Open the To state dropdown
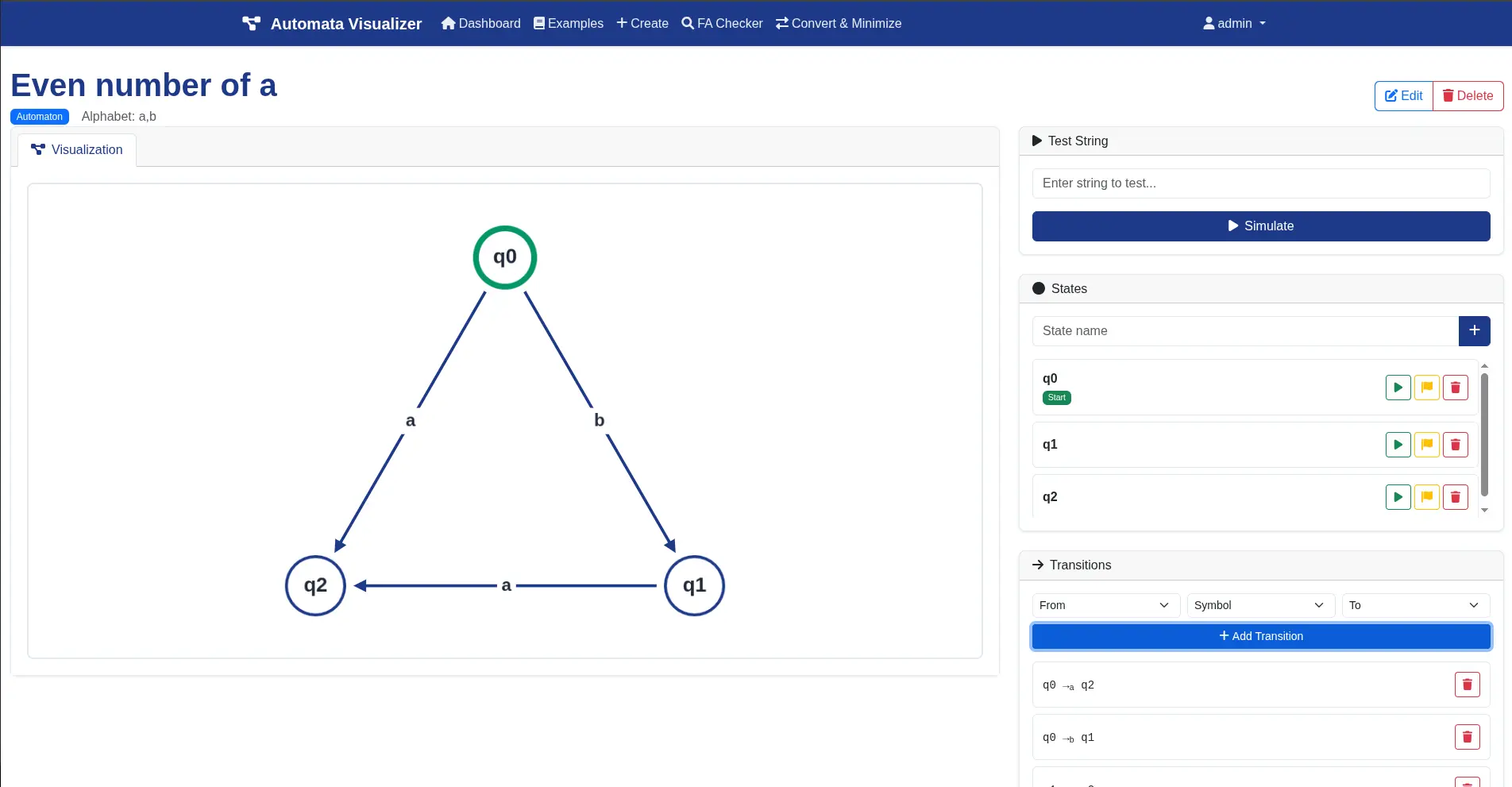Viewport: 1512px width, 787px height. 1415,605
